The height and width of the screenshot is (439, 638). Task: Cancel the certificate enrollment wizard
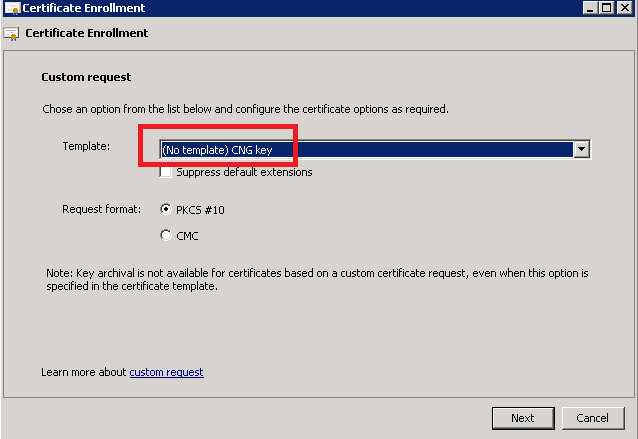click(x=592, y=418)
